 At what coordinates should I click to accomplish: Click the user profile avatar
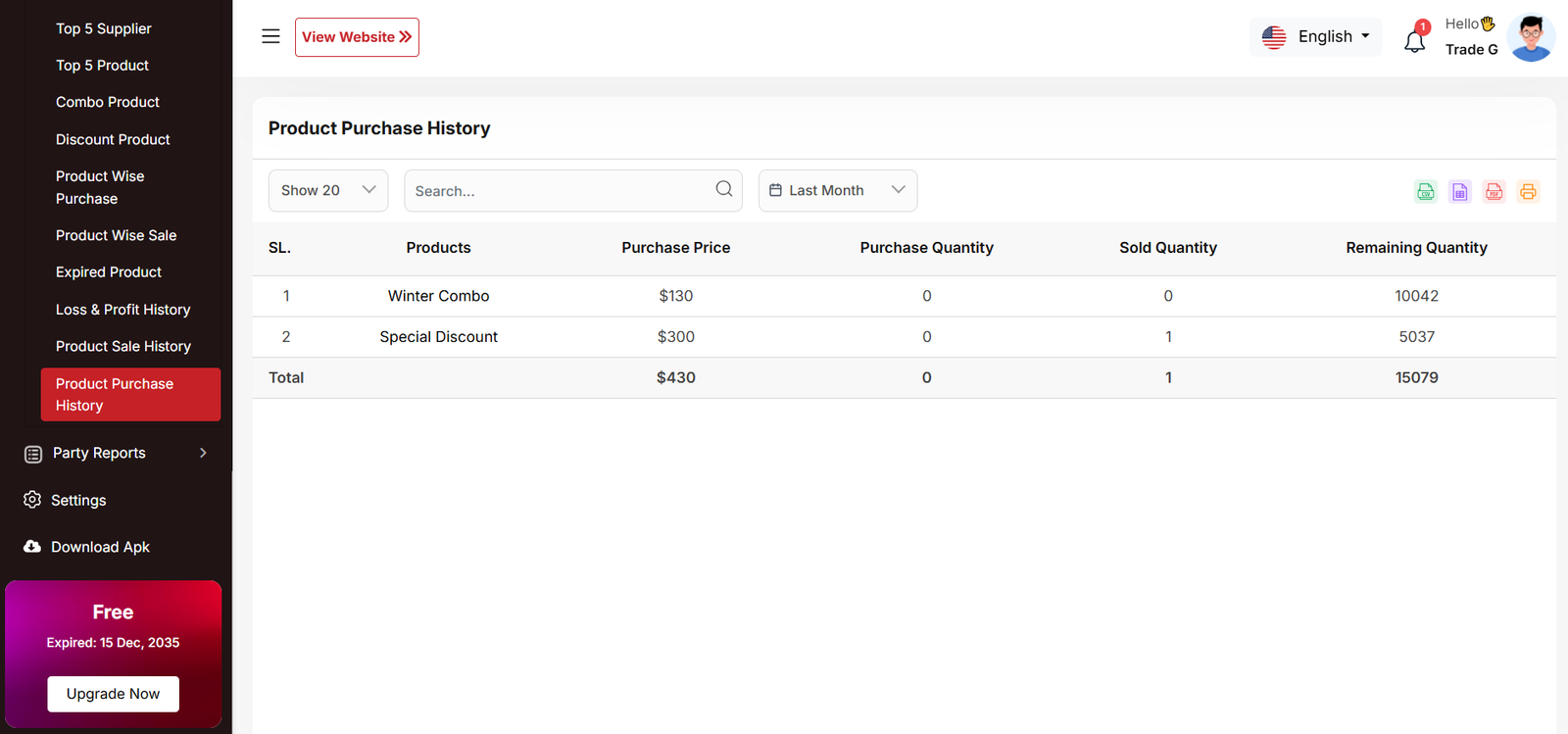tap(1531, 37)
